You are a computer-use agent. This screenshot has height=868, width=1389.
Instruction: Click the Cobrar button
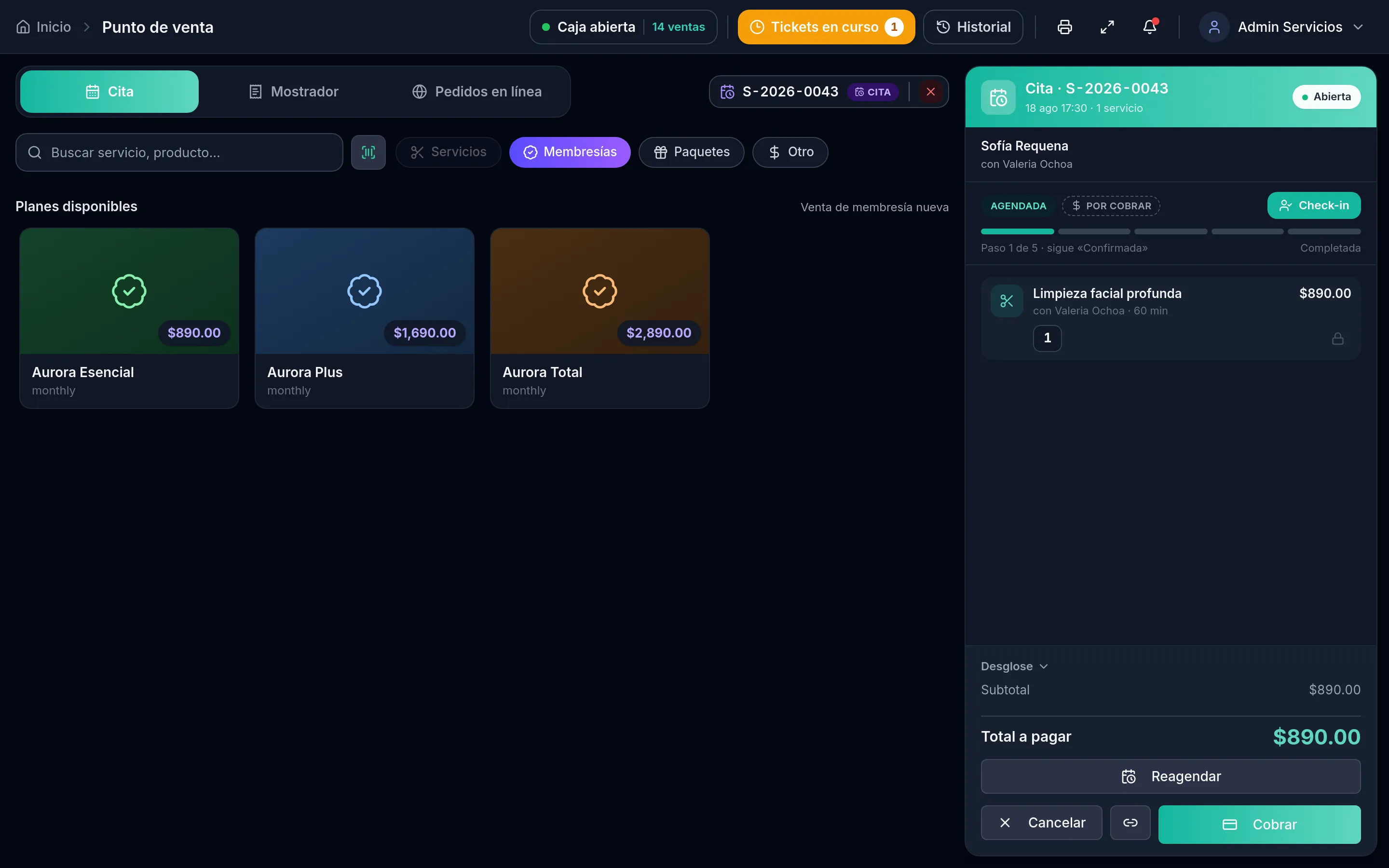click(x=1259, y=825)
